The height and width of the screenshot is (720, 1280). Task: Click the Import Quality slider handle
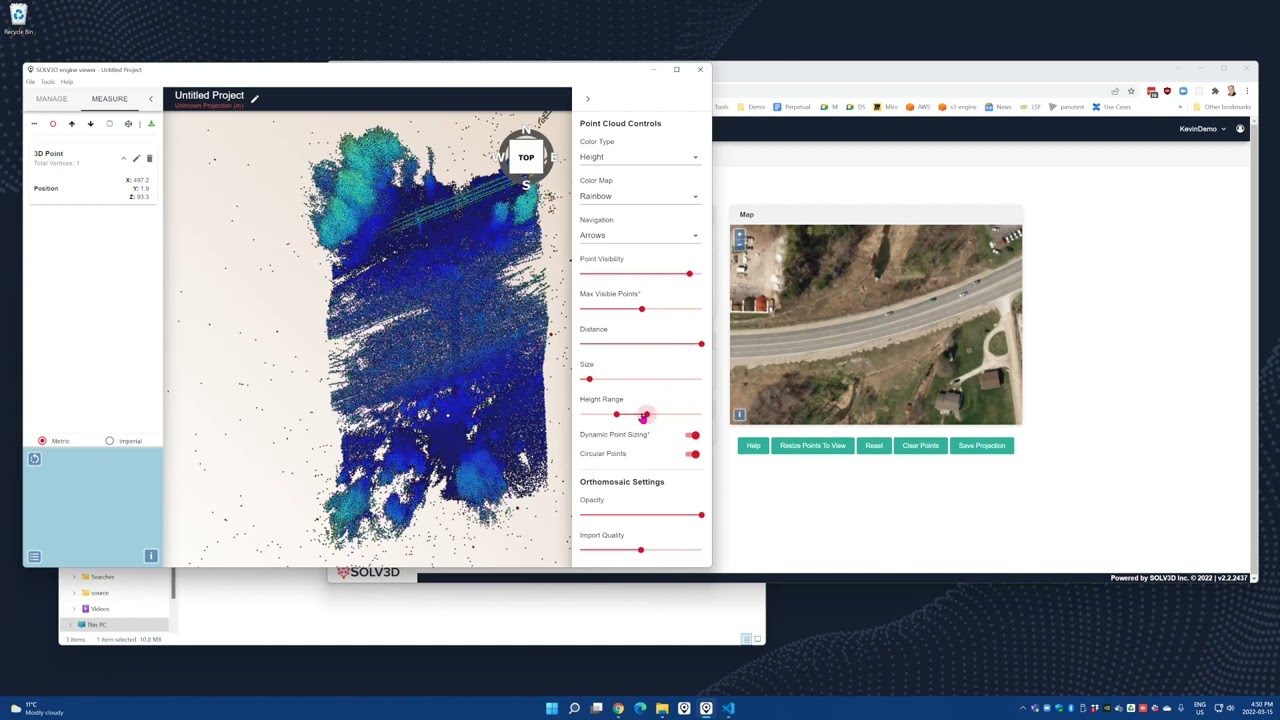pos(640,550)
